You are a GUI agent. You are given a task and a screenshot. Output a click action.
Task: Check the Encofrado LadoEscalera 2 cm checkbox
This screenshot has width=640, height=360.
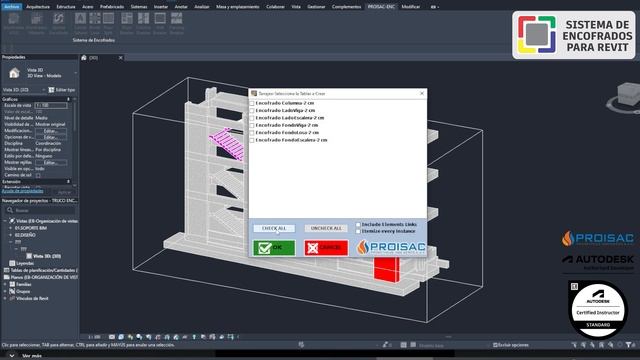252,118
